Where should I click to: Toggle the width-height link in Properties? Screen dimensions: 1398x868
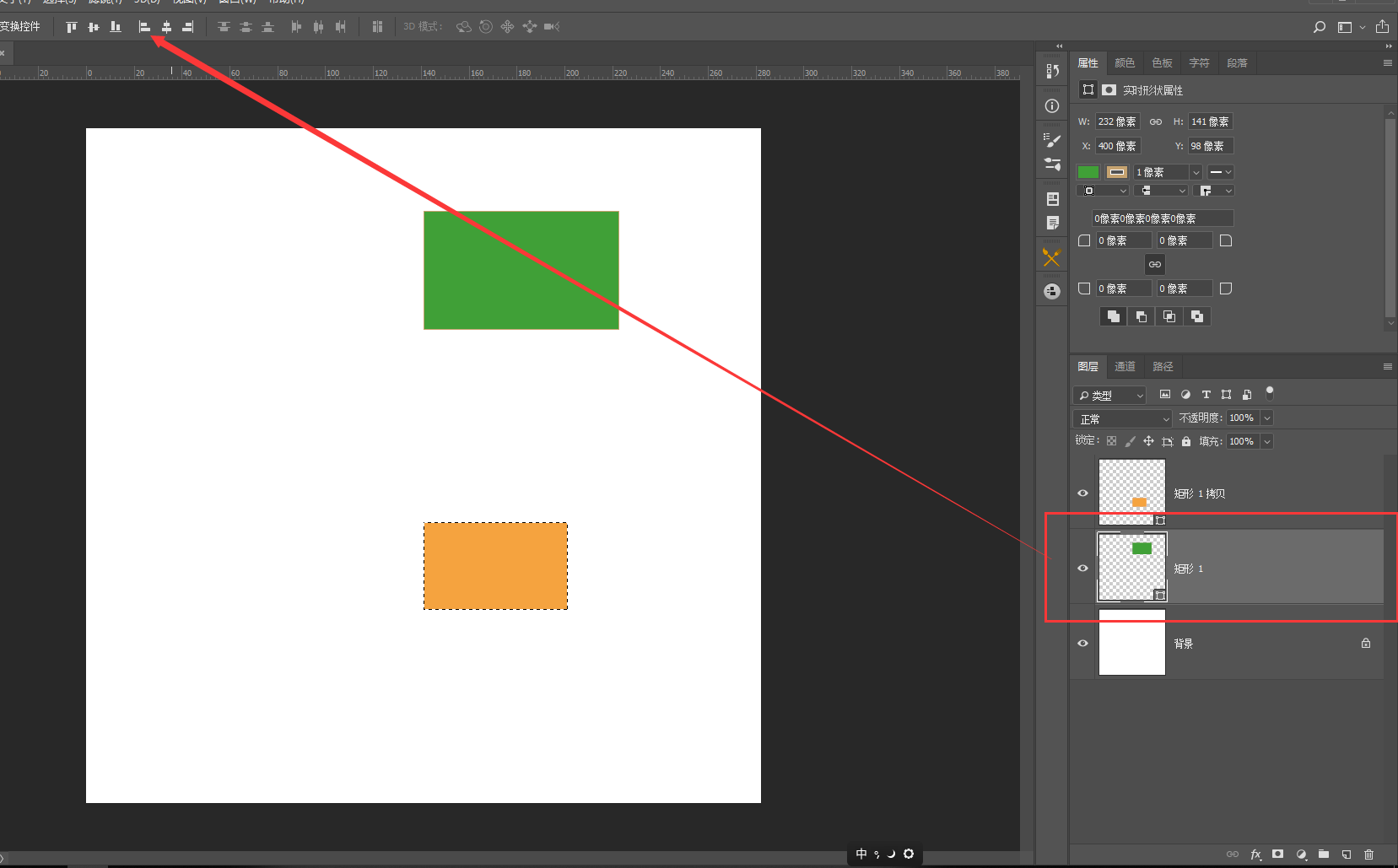tap(1156, 122)
